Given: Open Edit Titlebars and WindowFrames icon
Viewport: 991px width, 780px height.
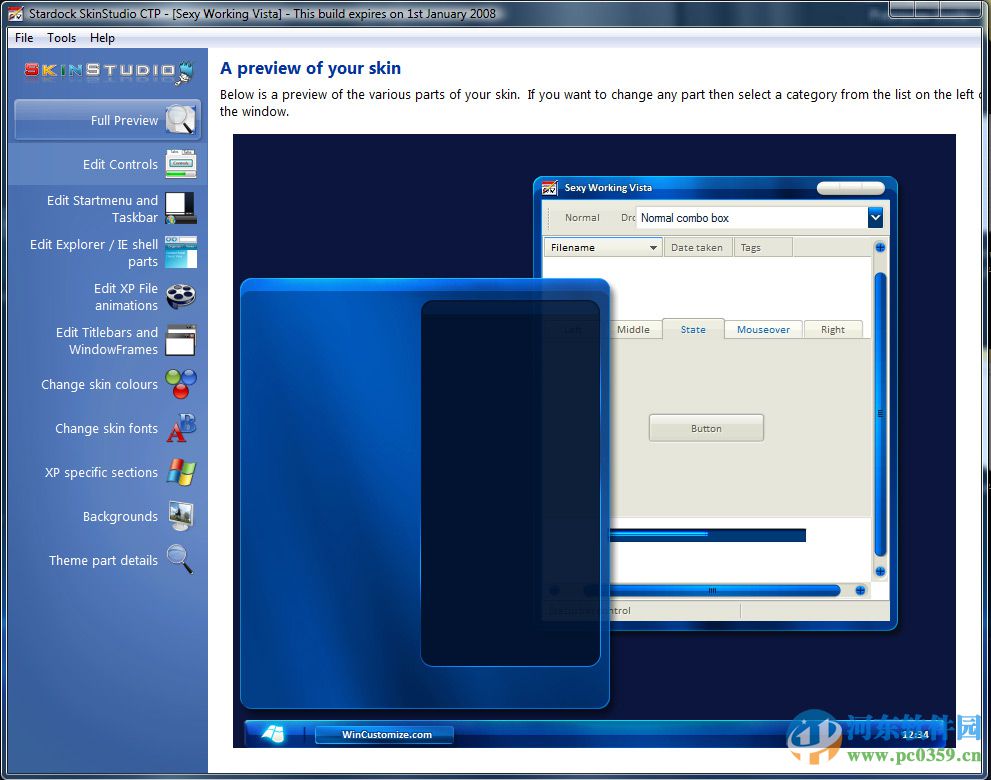Looking at the screenshot, I should (181, 340).
